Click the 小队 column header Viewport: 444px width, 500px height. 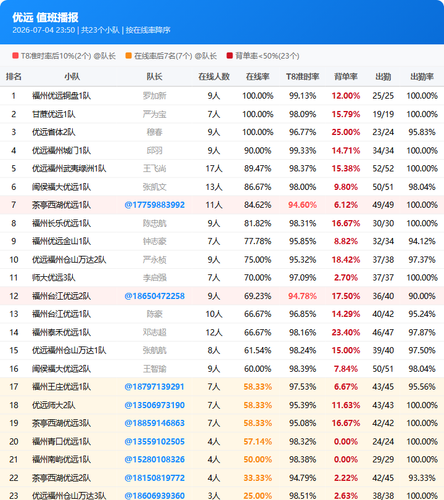pos(72,77)
